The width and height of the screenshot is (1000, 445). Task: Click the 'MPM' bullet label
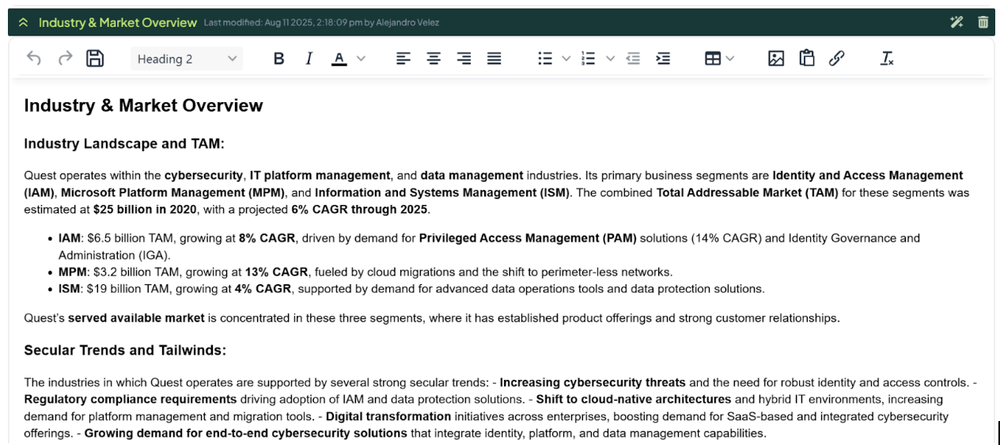coord(71,272)
